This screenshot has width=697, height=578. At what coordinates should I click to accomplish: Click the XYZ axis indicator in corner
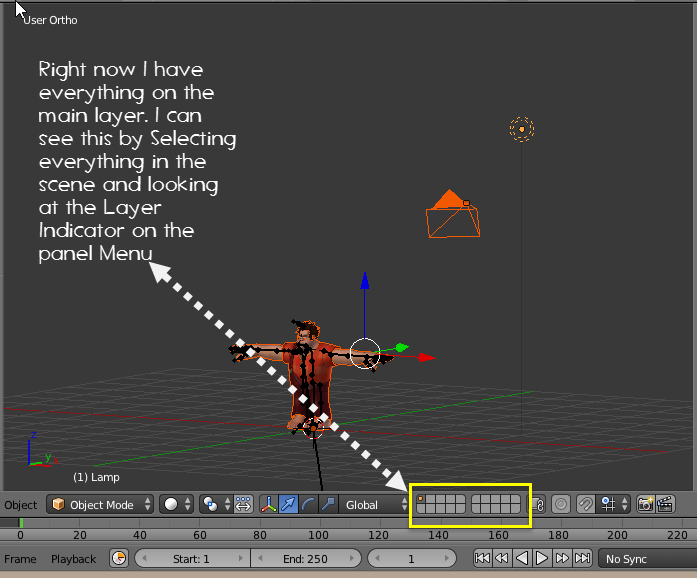click(x=43, y=449)
